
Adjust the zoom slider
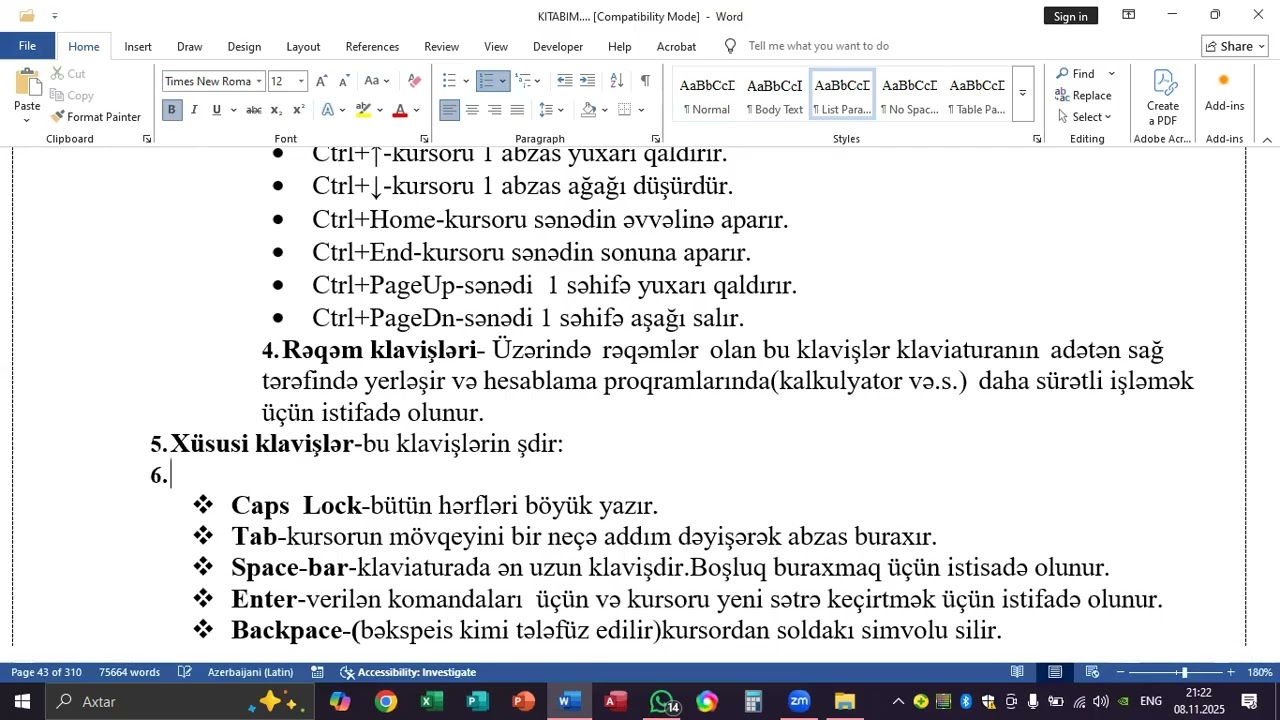(1184, 672)
